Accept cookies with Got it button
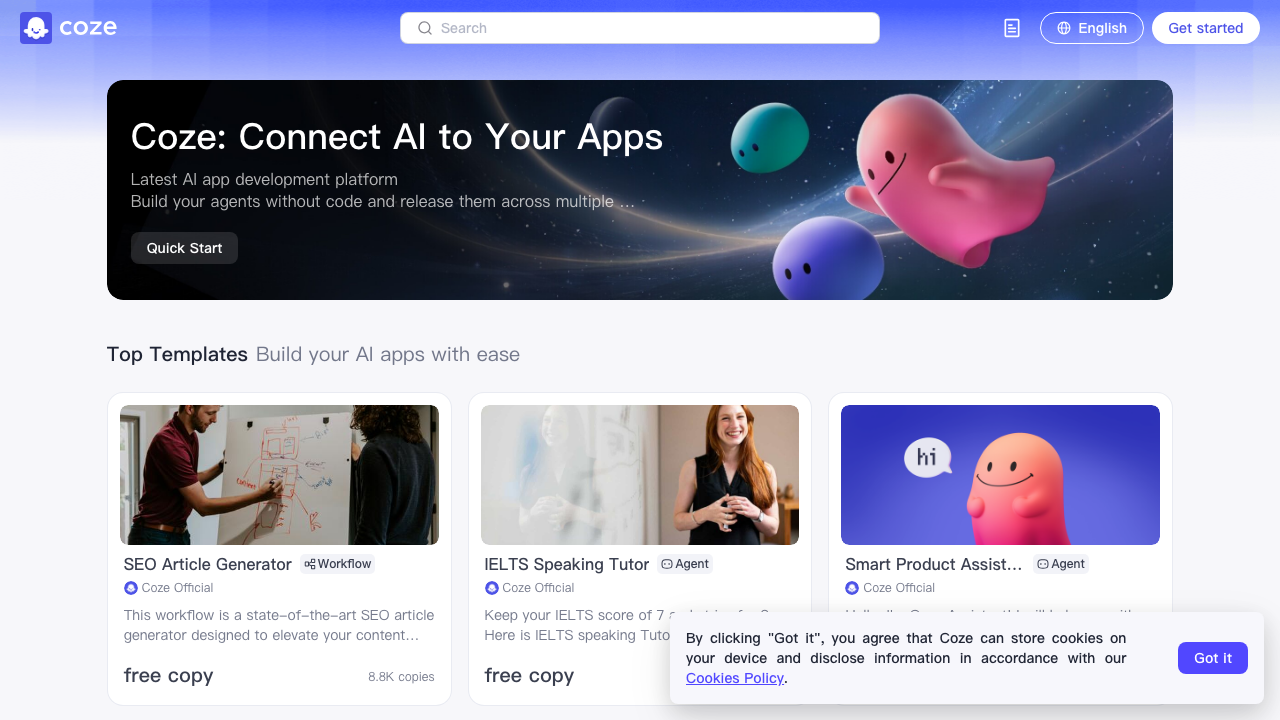This screenshot has width=1280, height=720. pyautogui.click(x=1213, y=658)
